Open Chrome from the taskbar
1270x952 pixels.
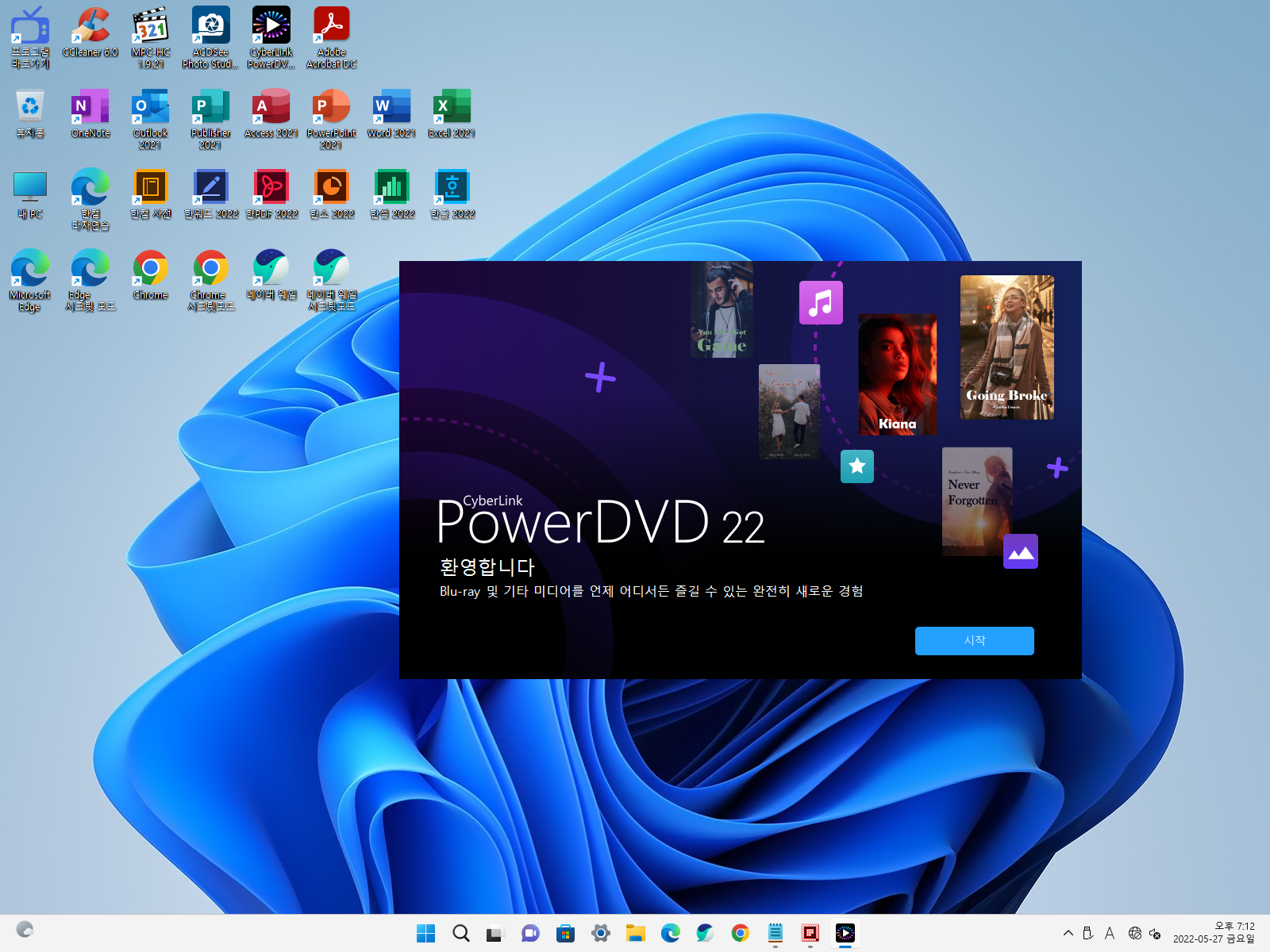point(741,933)
